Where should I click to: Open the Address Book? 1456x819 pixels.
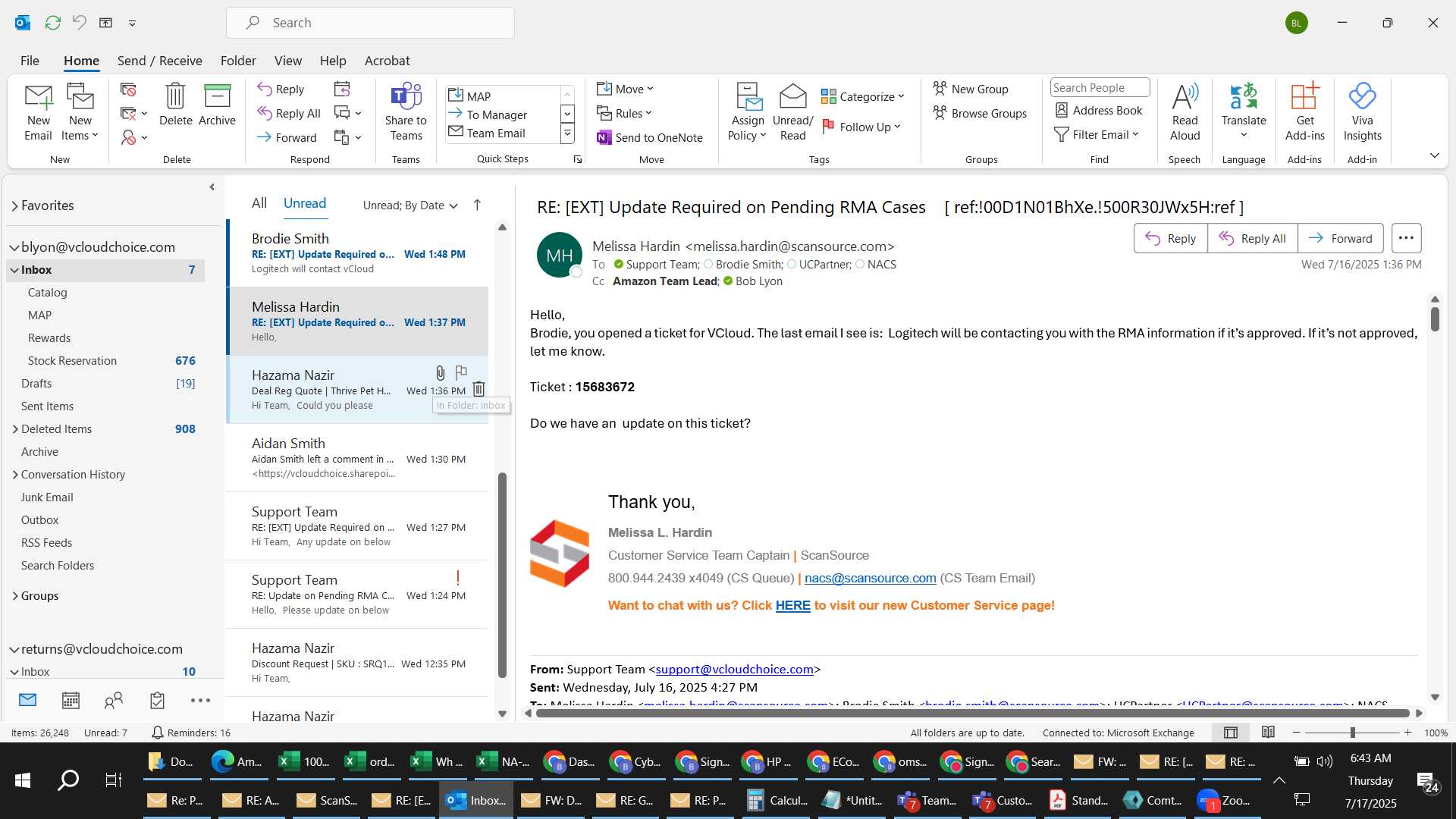(x=1099, y=110)
